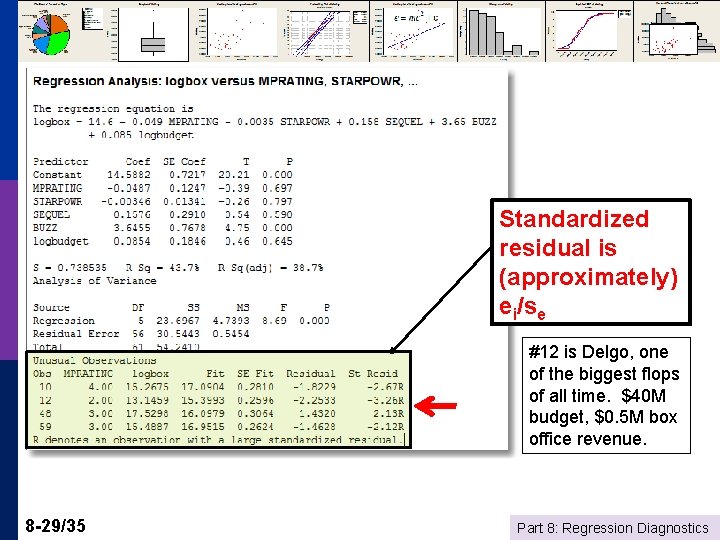Click the 'SE Coef' column header
This screenshot has height=540, width=720.
click(x=184, y=162)
